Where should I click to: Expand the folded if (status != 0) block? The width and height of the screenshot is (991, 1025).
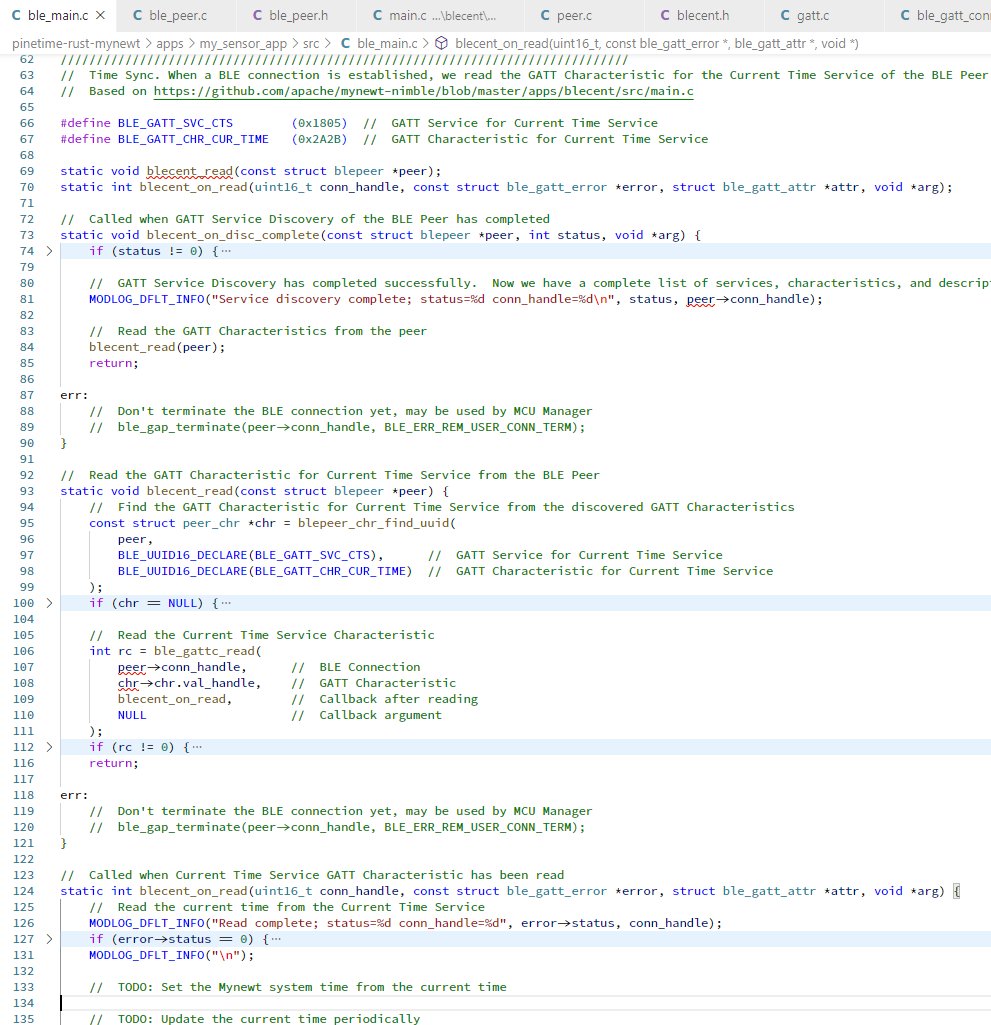pos(49,251)
